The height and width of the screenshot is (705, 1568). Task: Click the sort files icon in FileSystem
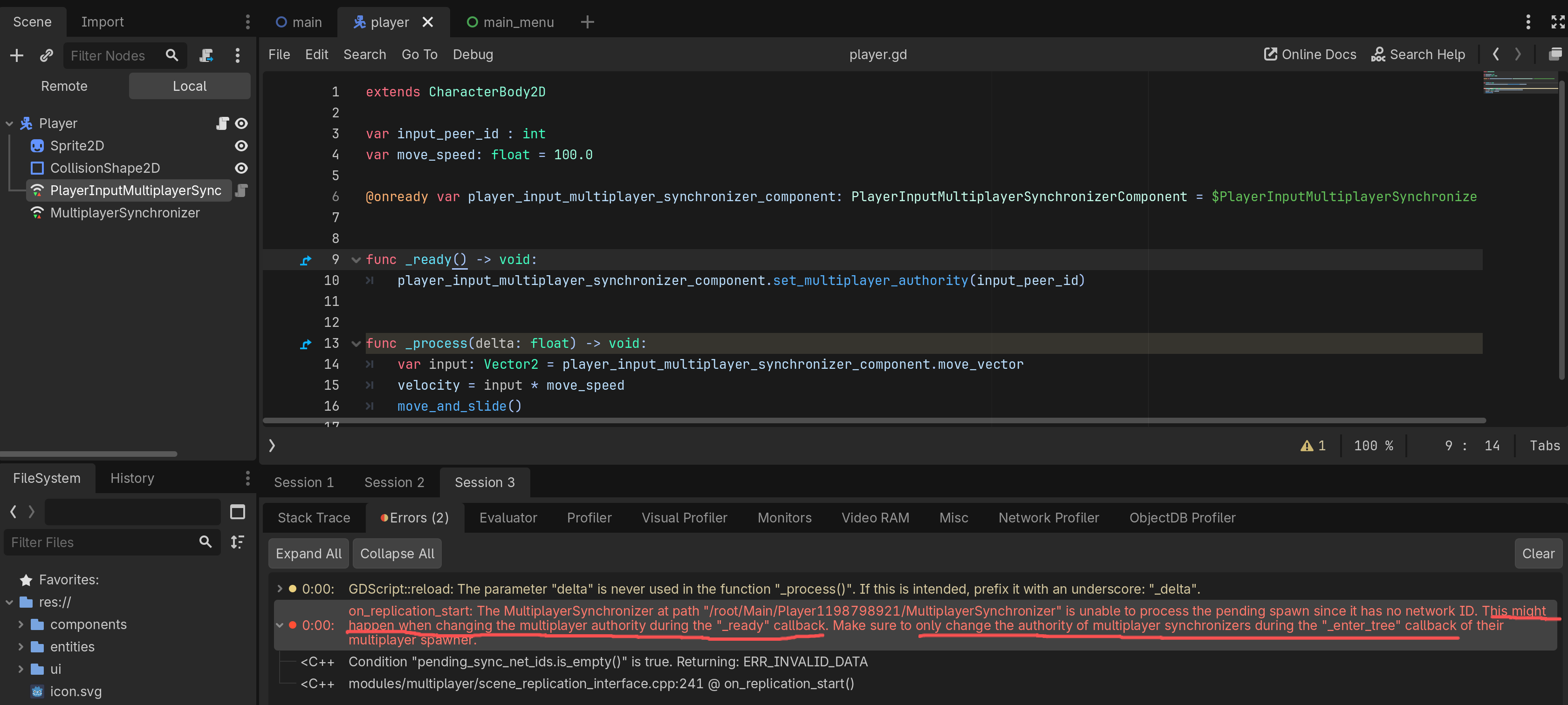[237, 542]
